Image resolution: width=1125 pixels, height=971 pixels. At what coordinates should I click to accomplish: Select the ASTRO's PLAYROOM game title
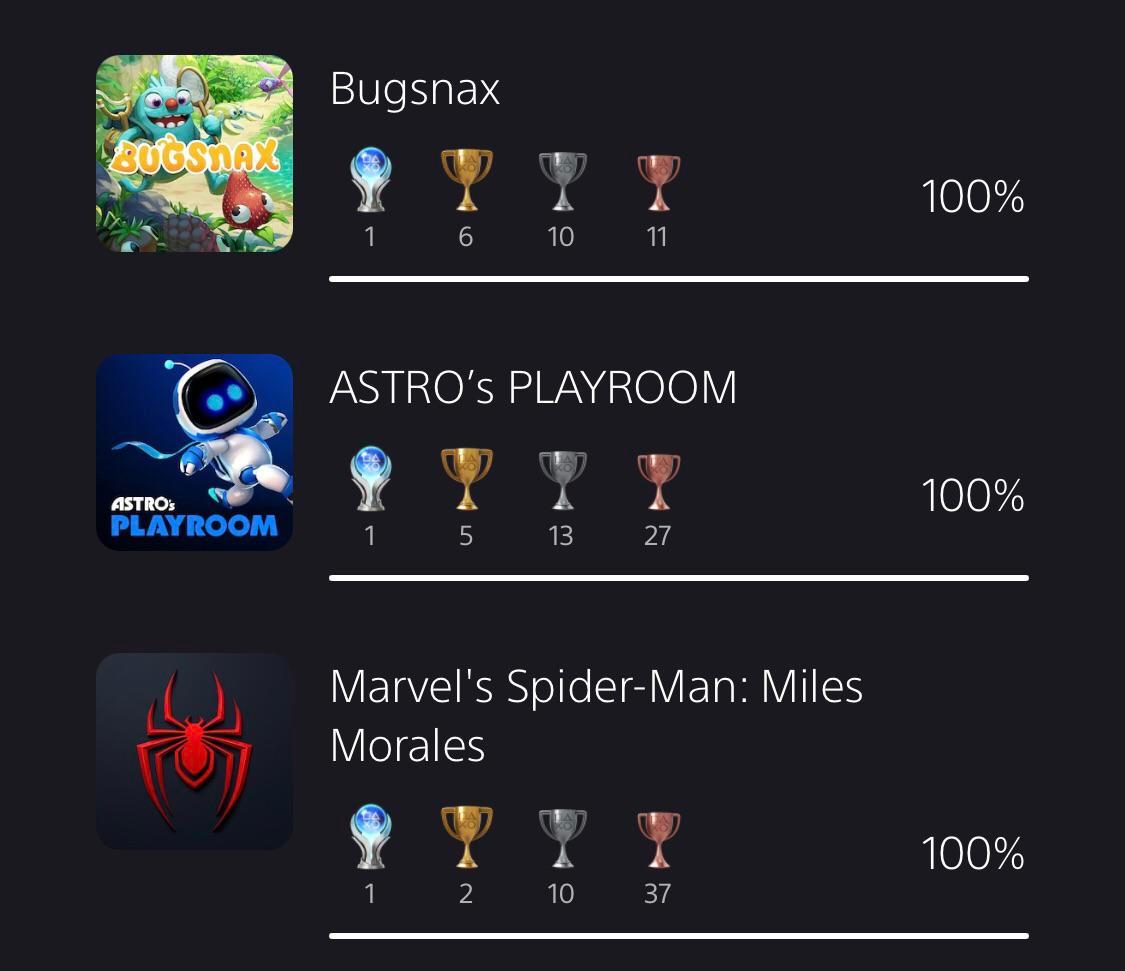coord(533,388)
